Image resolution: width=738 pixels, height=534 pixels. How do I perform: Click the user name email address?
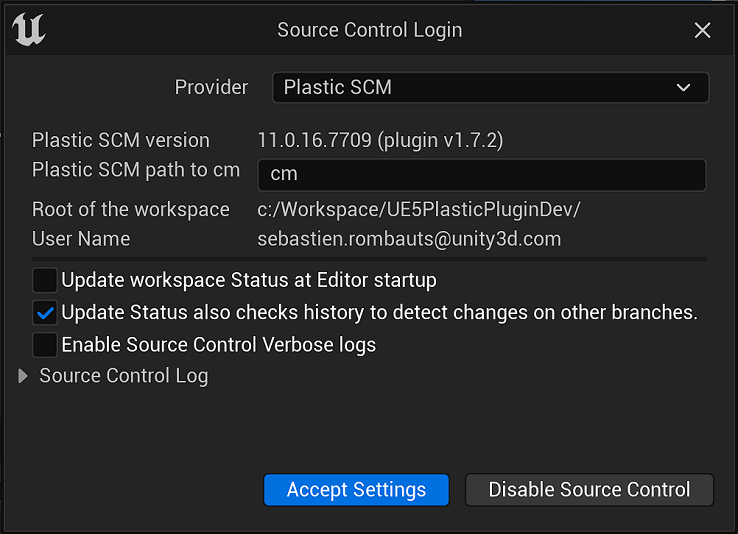(409, 239)
